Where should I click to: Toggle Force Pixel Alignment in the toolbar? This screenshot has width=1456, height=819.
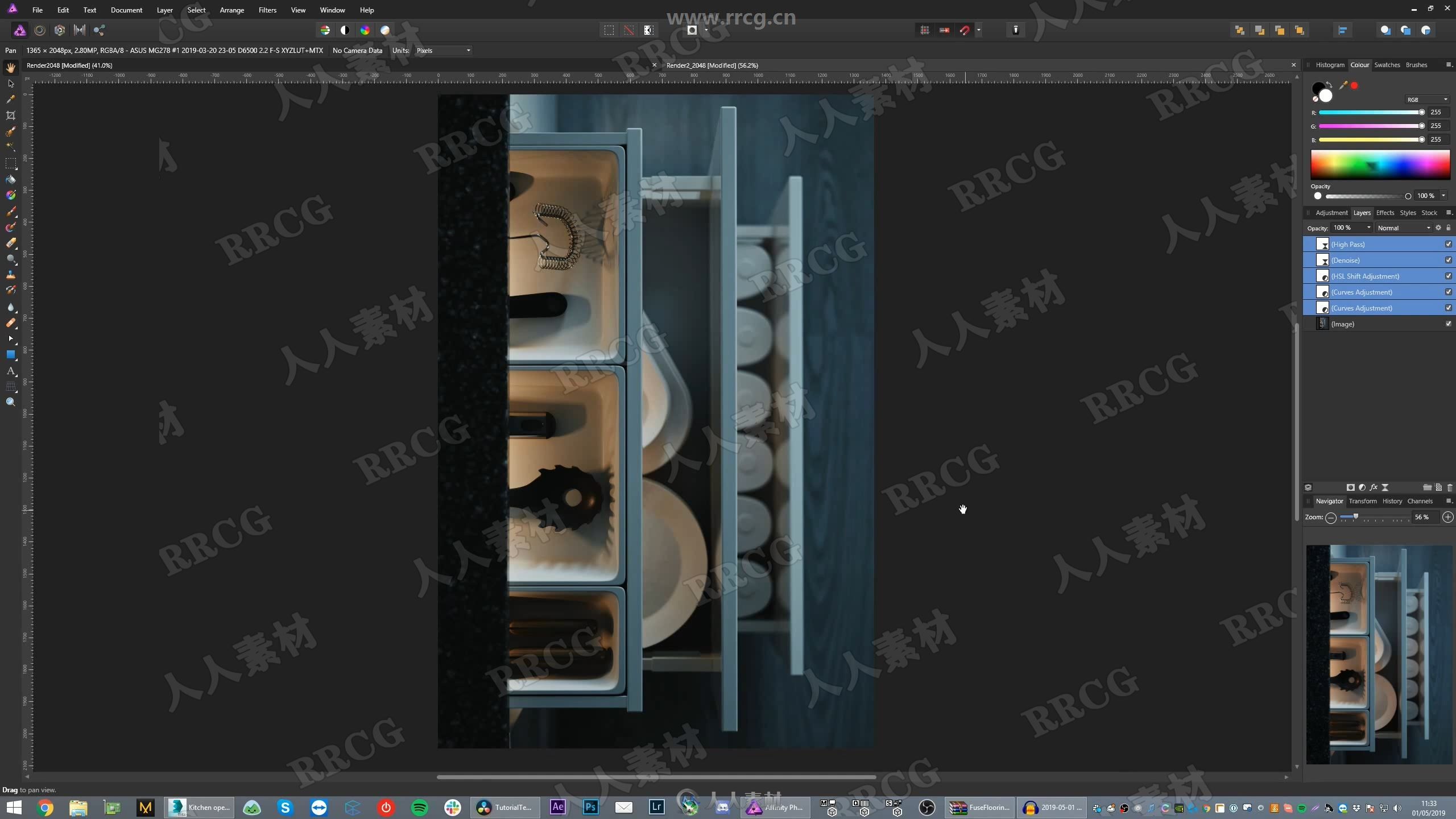tap(925, 30)
